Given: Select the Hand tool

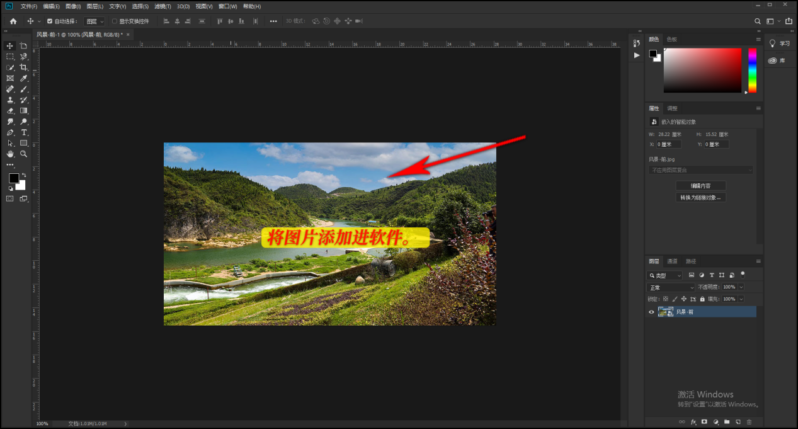Looking at the screenshot, I should coord(10,154).
